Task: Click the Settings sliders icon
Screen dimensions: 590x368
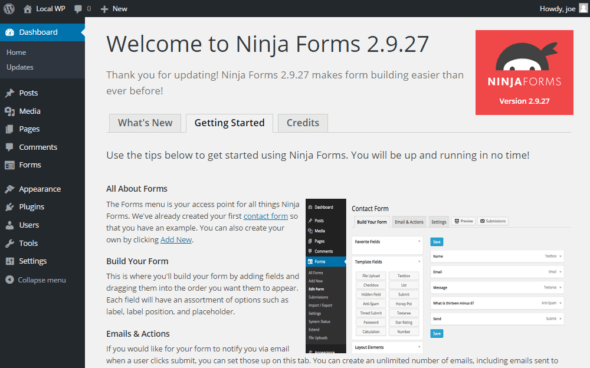Action: (10, 261)
